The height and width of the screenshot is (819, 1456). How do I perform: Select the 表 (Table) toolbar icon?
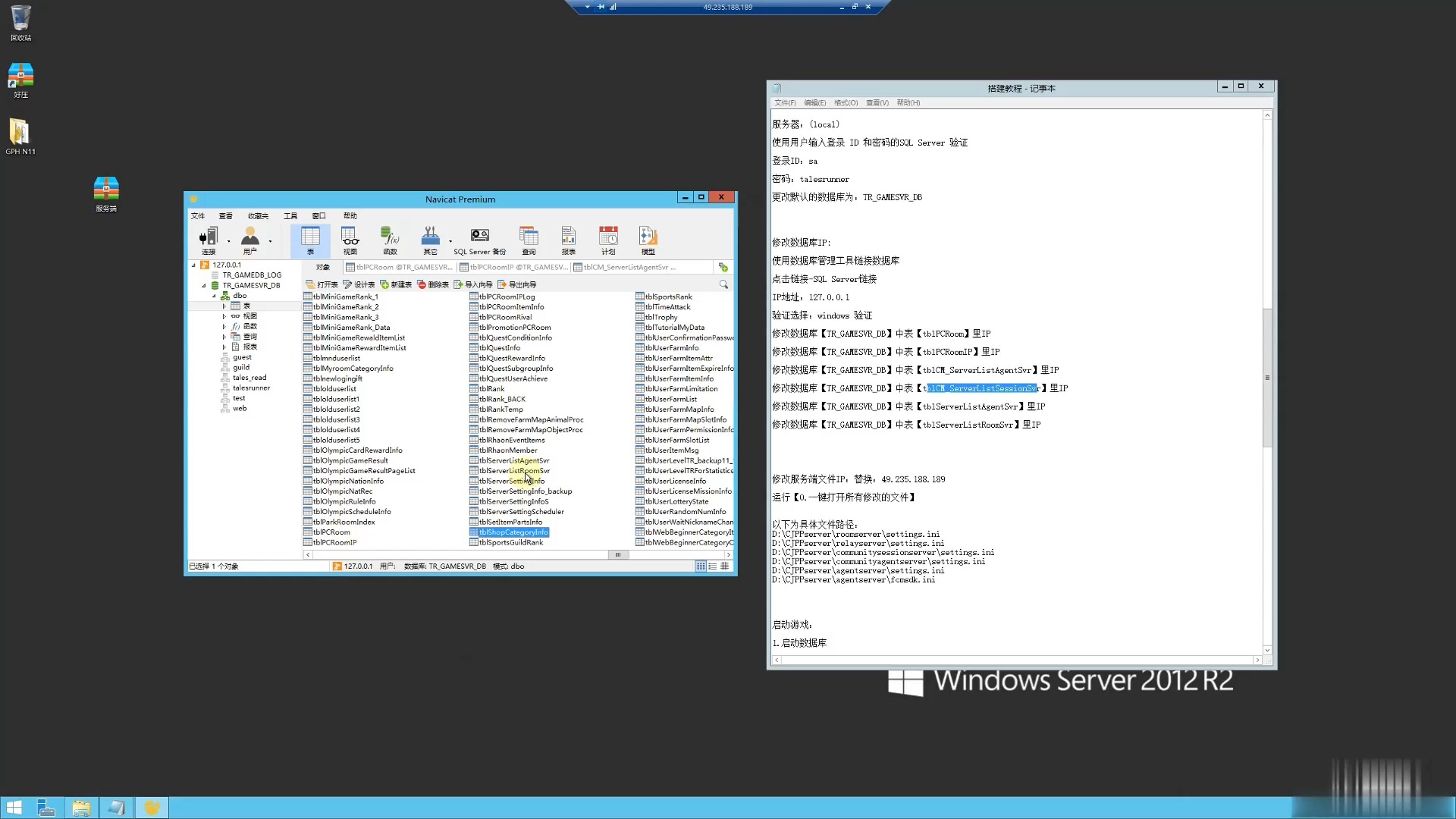coord(310,240)
